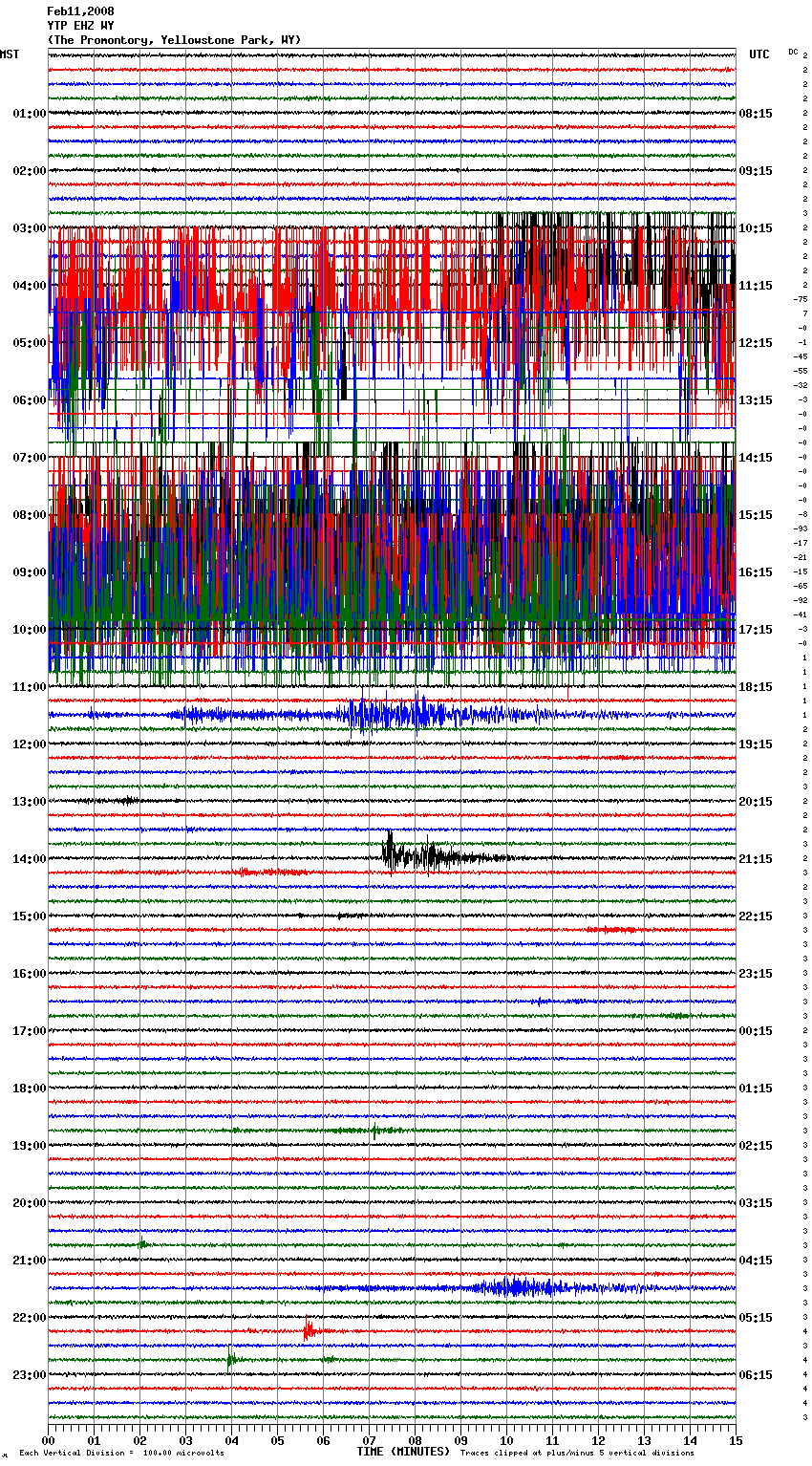812x1466 pixels.
Task: Select the 11:00 MST time label
Action: 30,687
